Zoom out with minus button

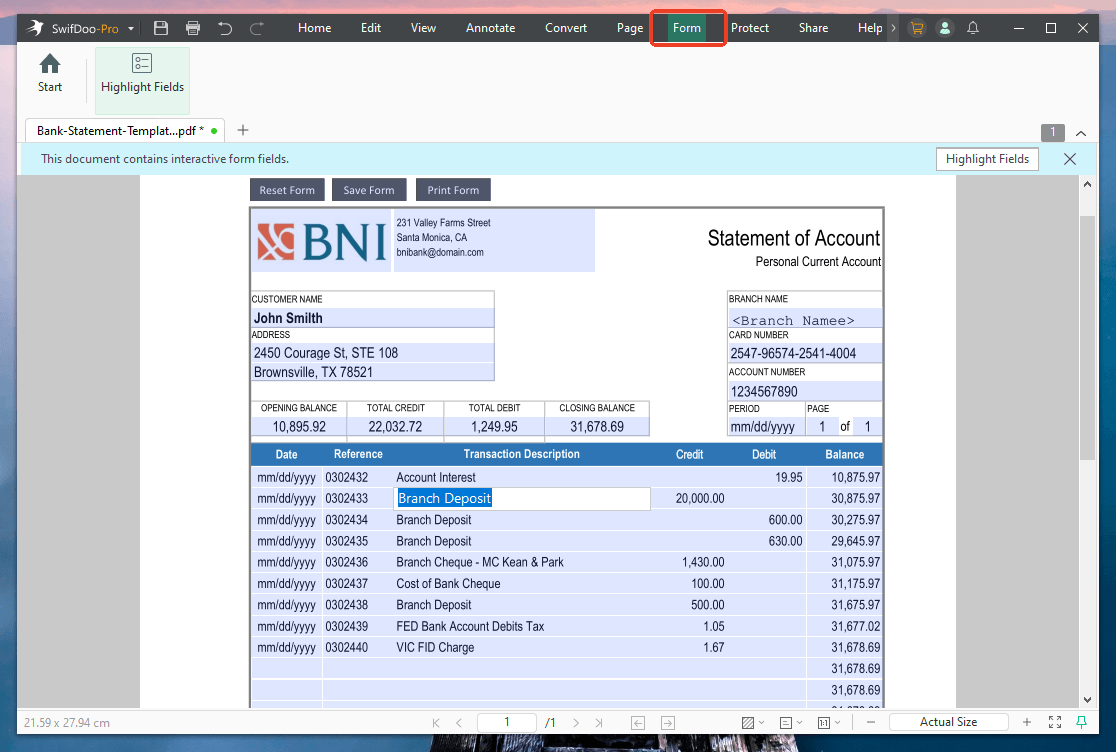[870, 722]
